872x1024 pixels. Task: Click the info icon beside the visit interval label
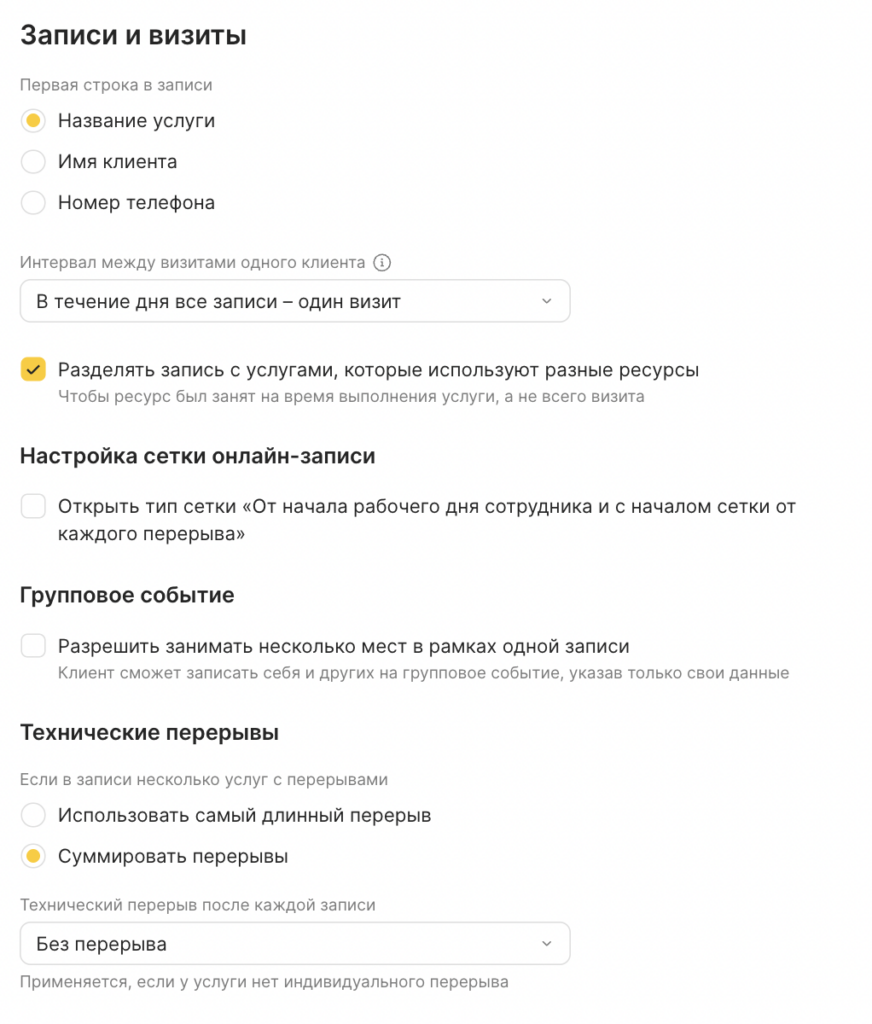coord(381,264)
